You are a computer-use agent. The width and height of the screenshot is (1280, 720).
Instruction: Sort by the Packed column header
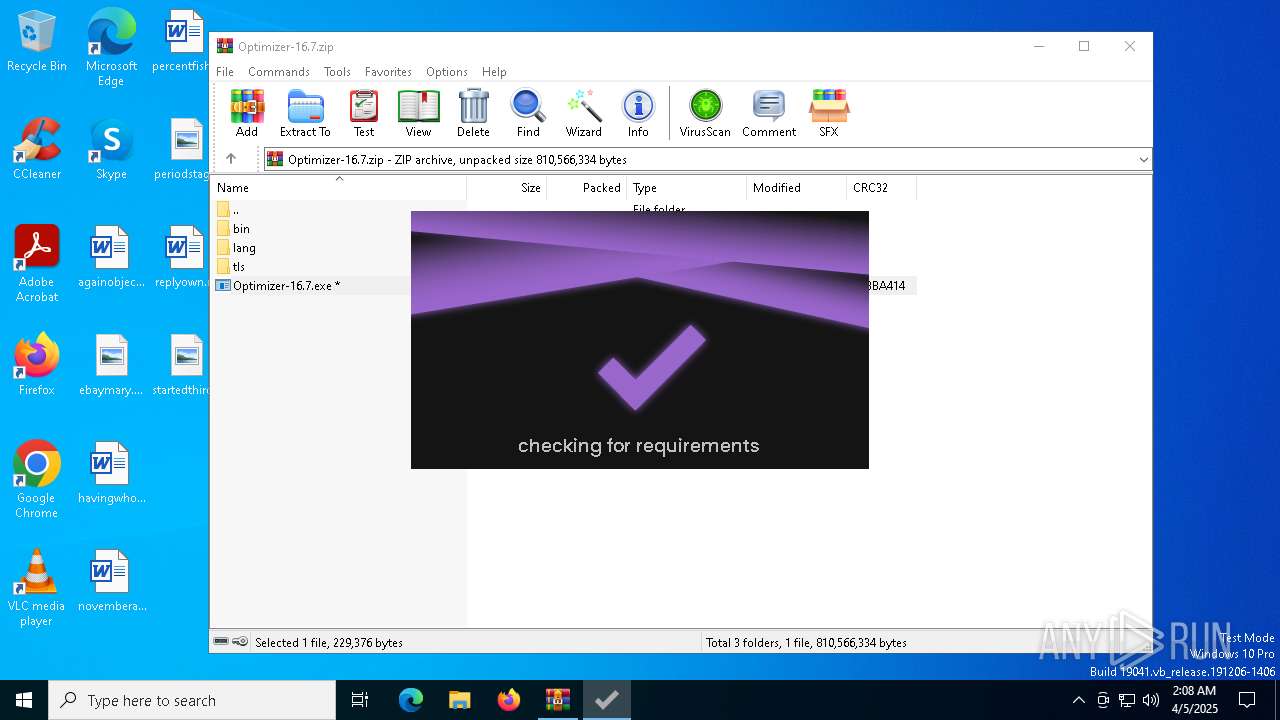[587, 187]
